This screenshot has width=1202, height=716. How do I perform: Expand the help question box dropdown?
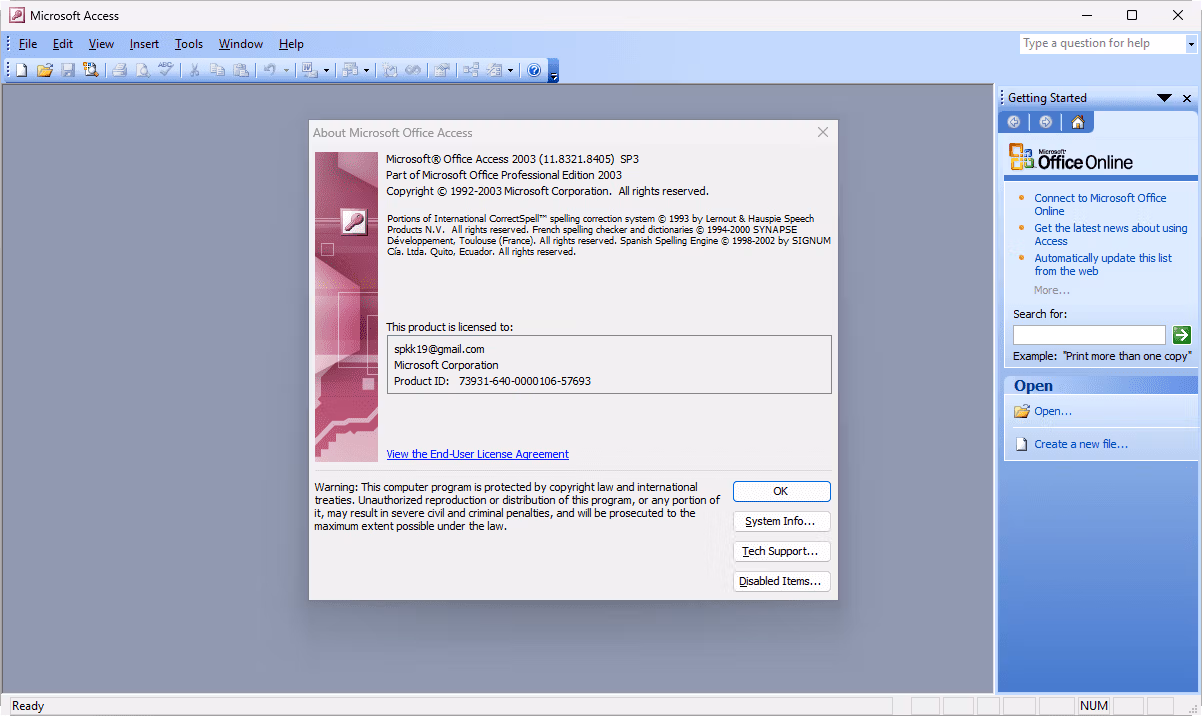coord(1190,44)
